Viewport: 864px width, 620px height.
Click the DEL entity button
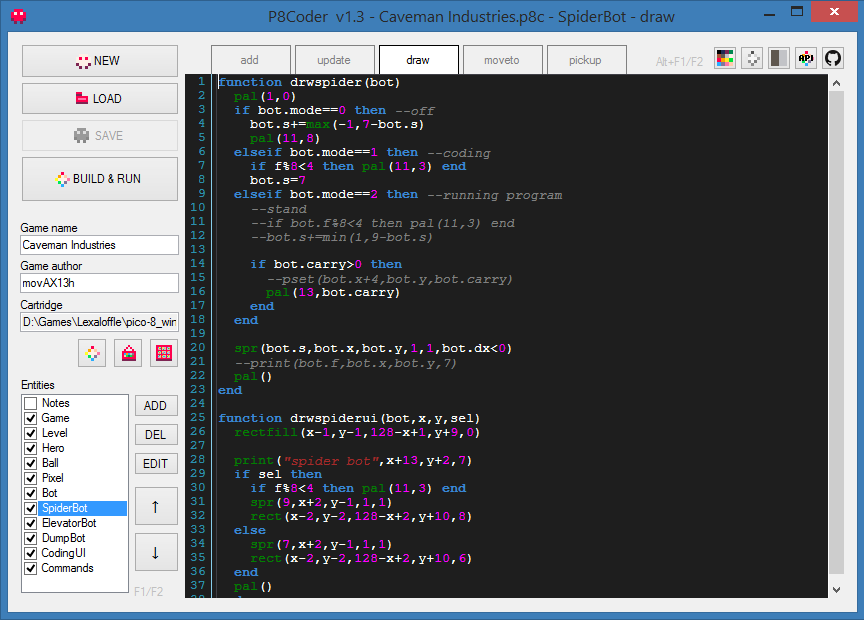pyautogui.click(x=156, y=435)
